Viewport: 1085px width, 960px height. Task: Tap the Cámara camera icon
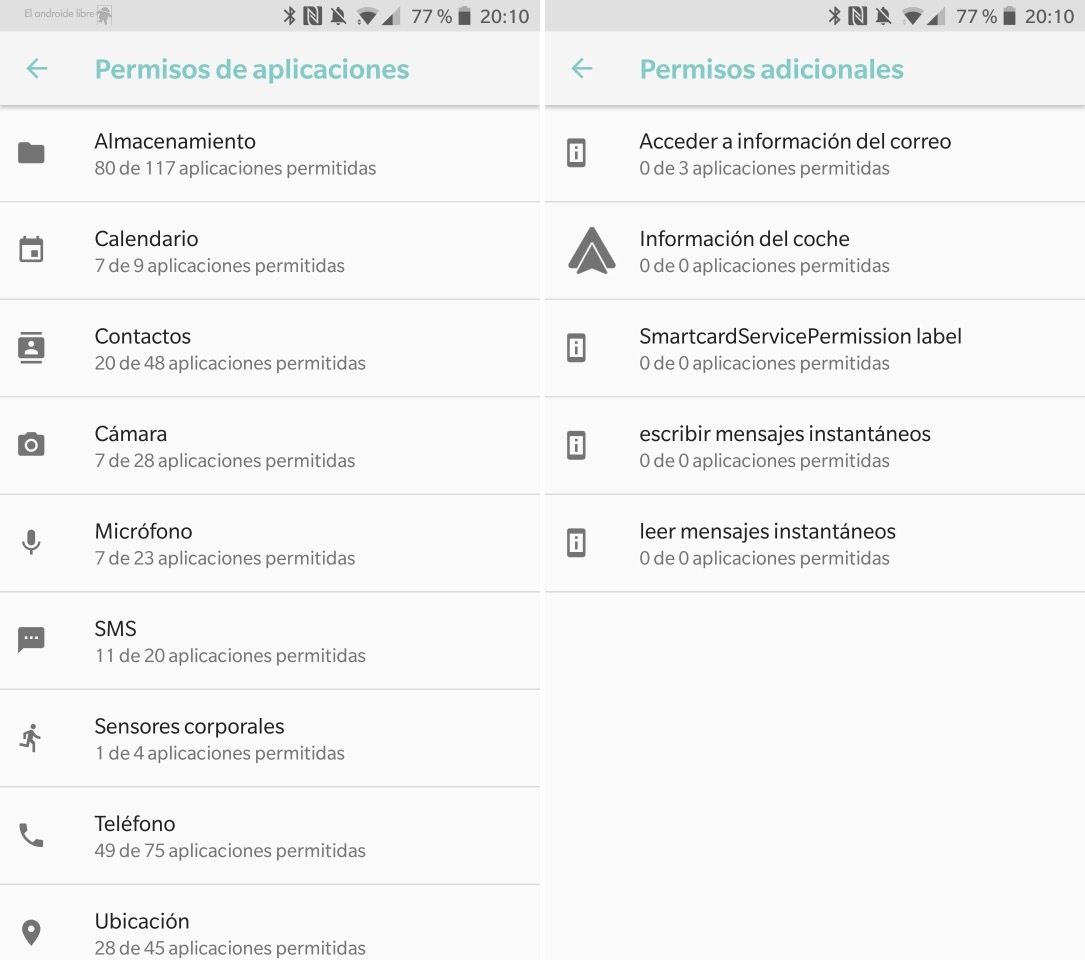32,445
